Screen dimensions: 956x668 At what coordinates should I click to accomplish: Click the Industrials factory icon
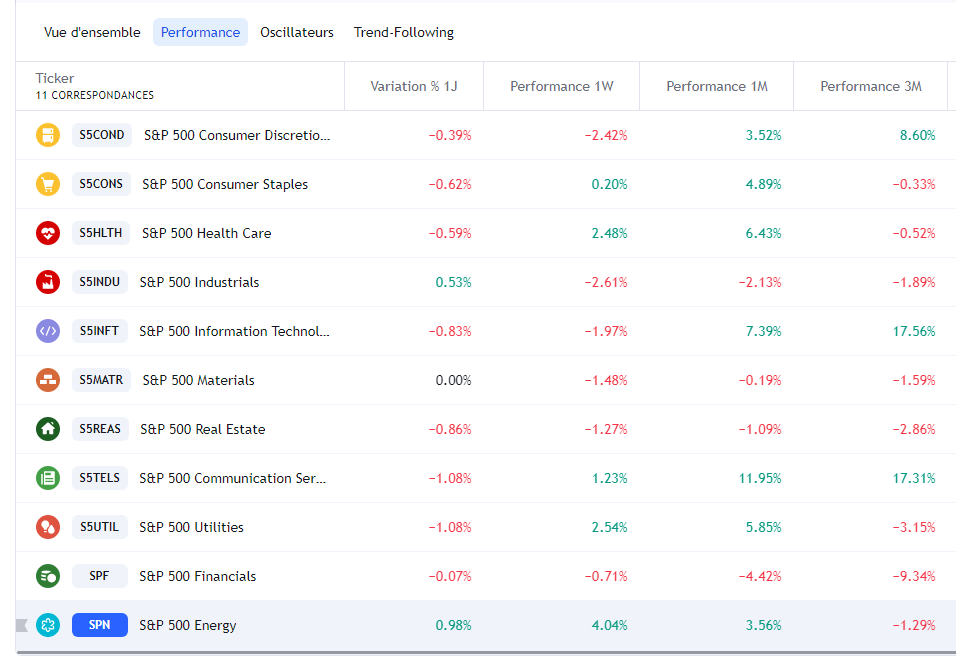(x=48, y=282)
